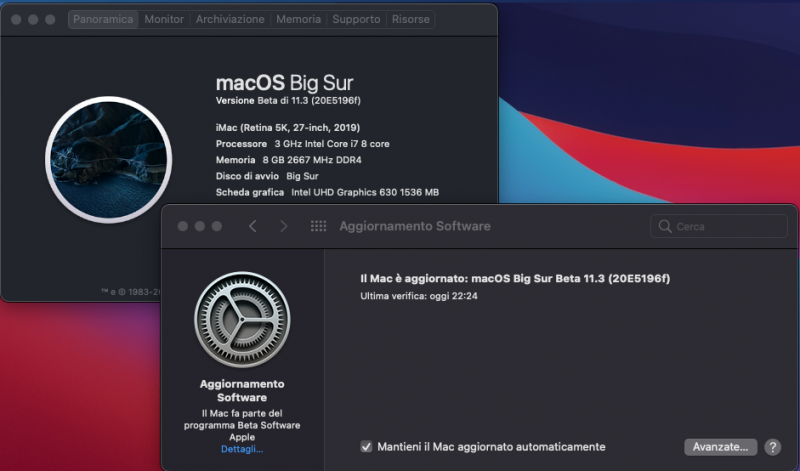Click 'iMac (Retina 5K, 27-inch, 2019)' text

click(x=288, y=128)
